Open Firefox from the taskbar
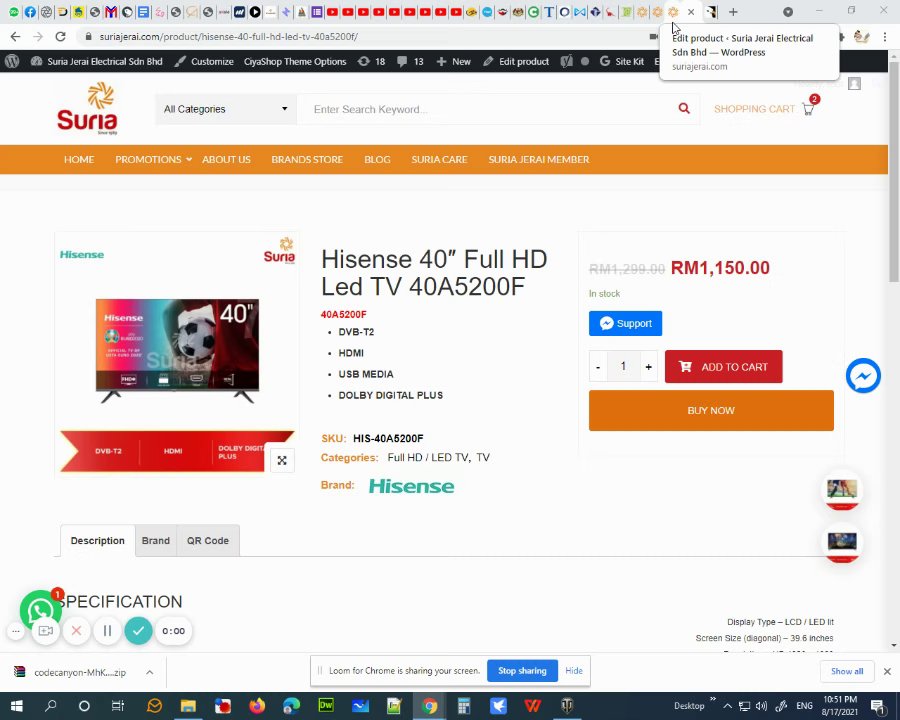This screenshot has width=900, height=720. click(257, 706)
